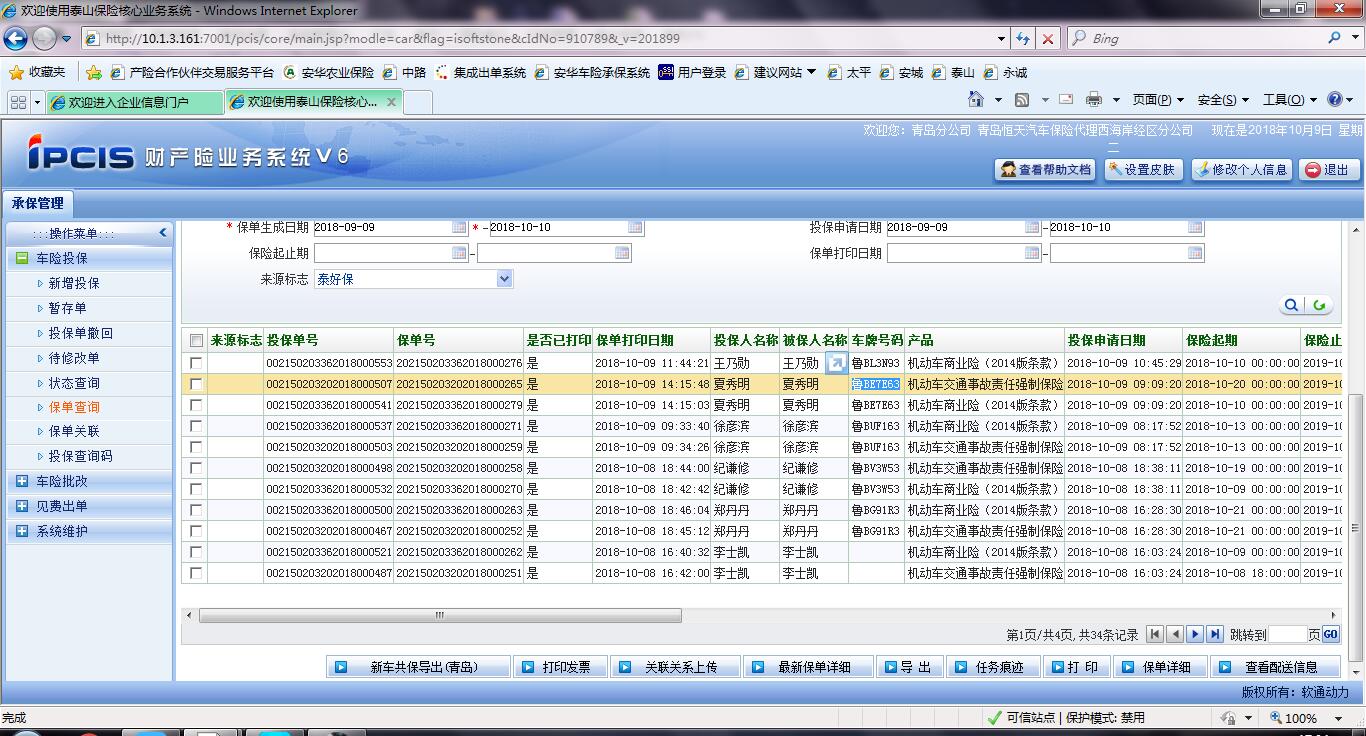Toggle the select-all checkbox in table header
Image resolution: width=1366 pixels, height=736 pixels.
click(196, 341)
